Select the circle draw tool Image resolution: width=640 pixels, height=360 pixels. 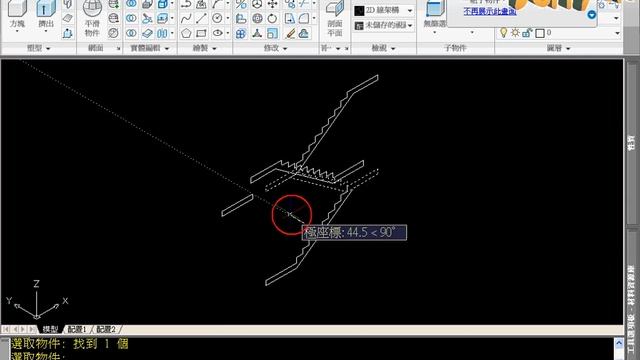[x=218, y=18]
